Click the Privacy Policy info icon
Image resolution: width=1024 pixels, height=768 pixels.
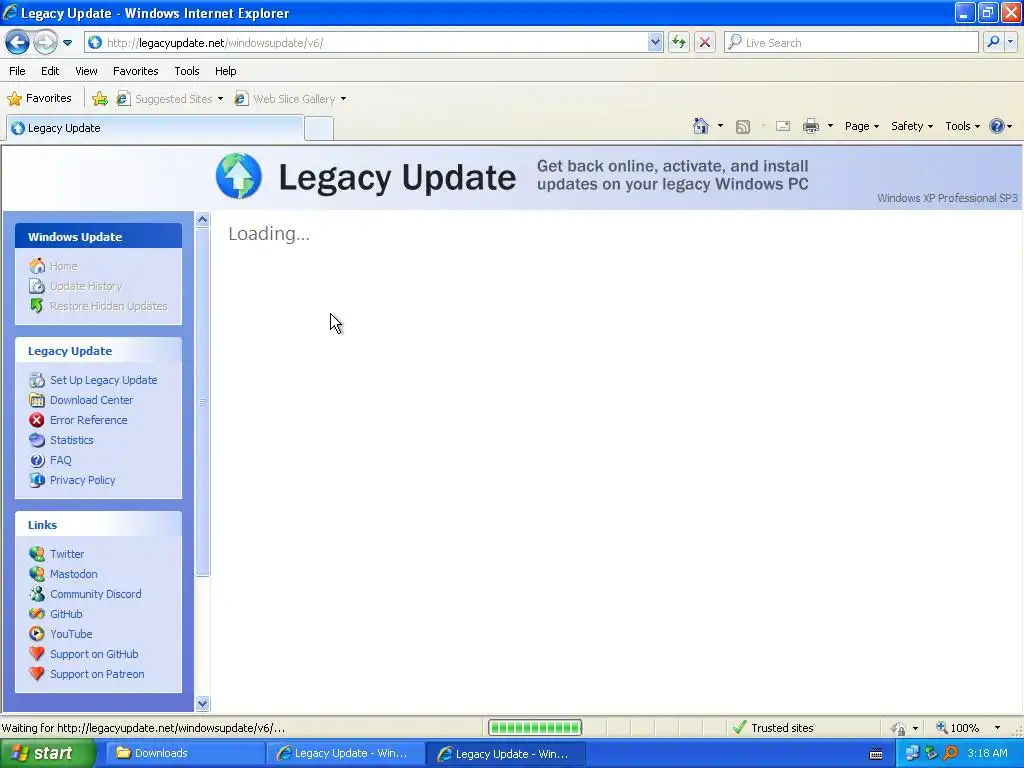37,480
